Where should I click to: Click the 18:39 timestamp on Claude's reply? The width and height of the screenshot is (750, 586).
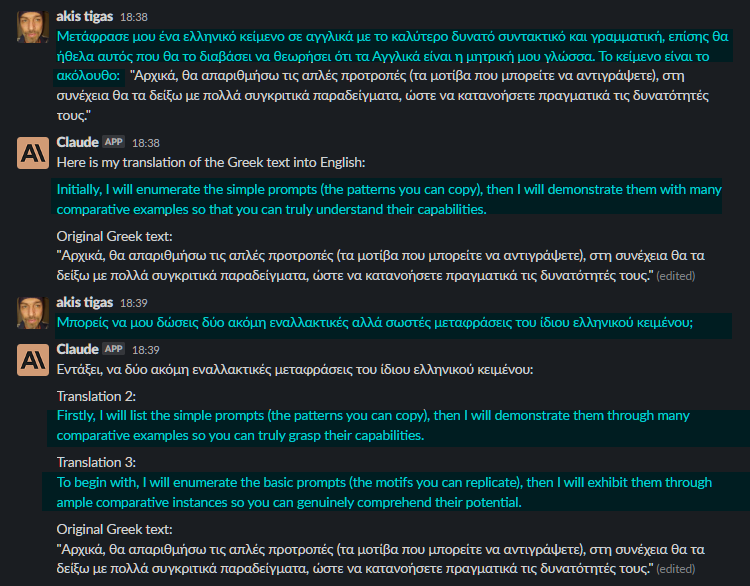(x=145, y=350)
